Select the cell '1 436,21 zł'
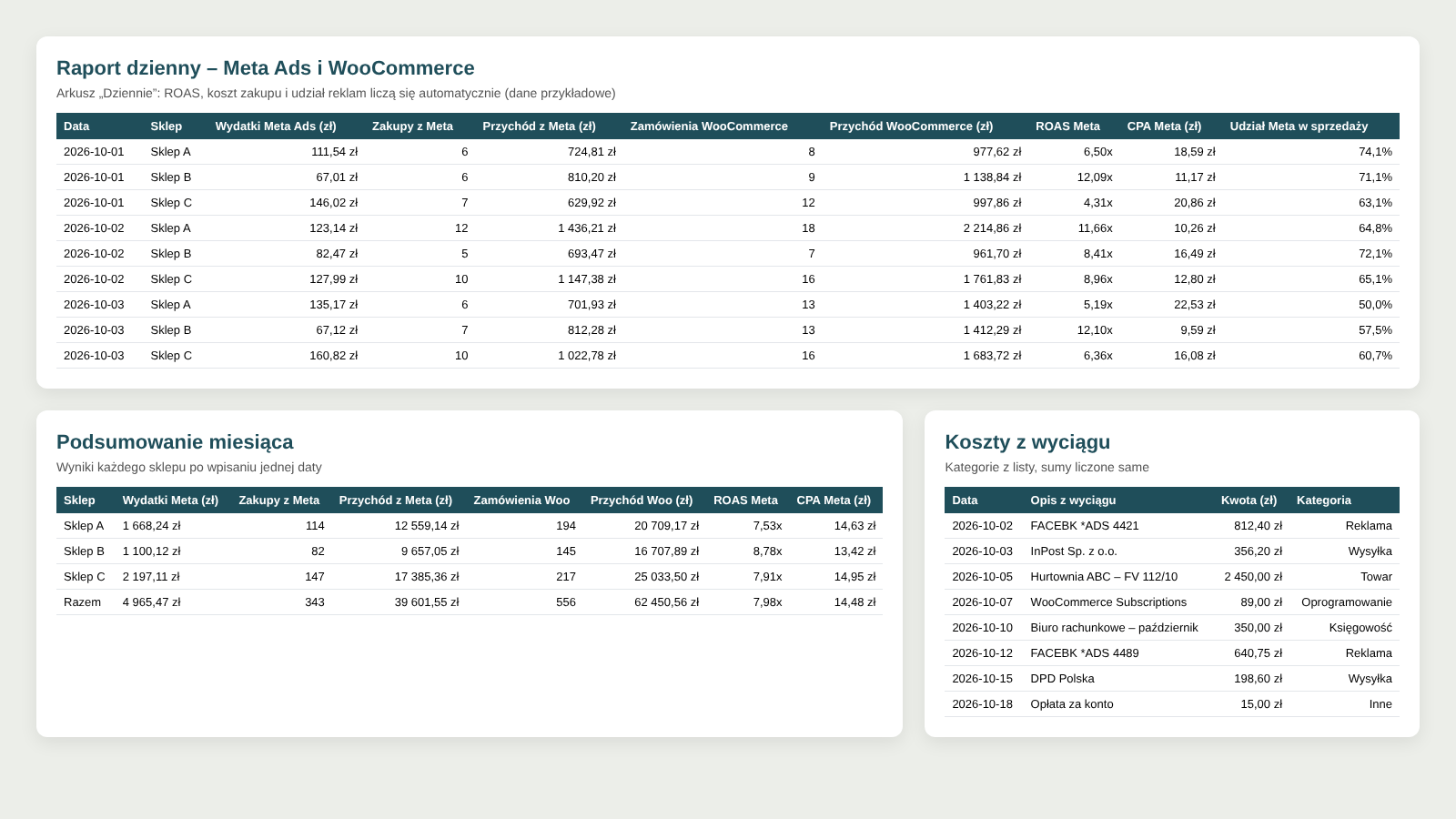1456x819 pixels. (587, 228)
